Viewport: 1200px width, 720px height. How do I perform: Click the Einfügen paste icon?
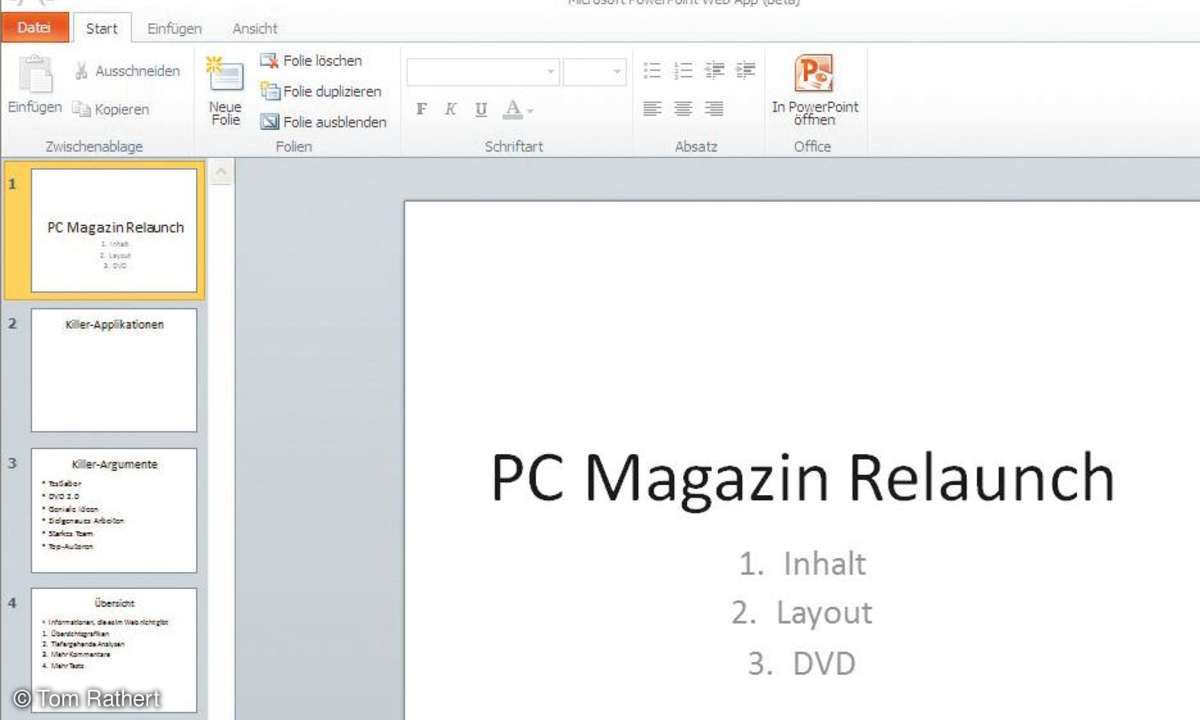pyautogui.click(x=35, y=75)
